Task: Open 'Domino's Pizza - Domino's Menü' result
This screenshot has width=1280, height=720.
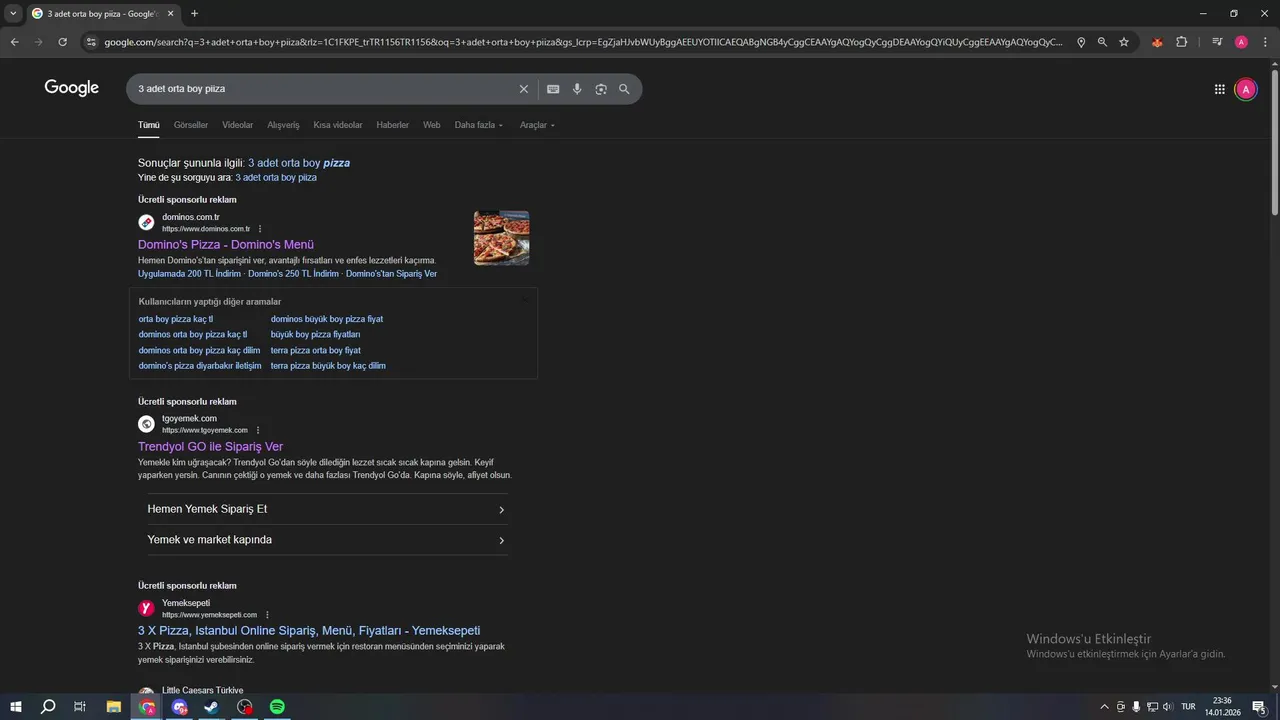Action: click(226, 244)
